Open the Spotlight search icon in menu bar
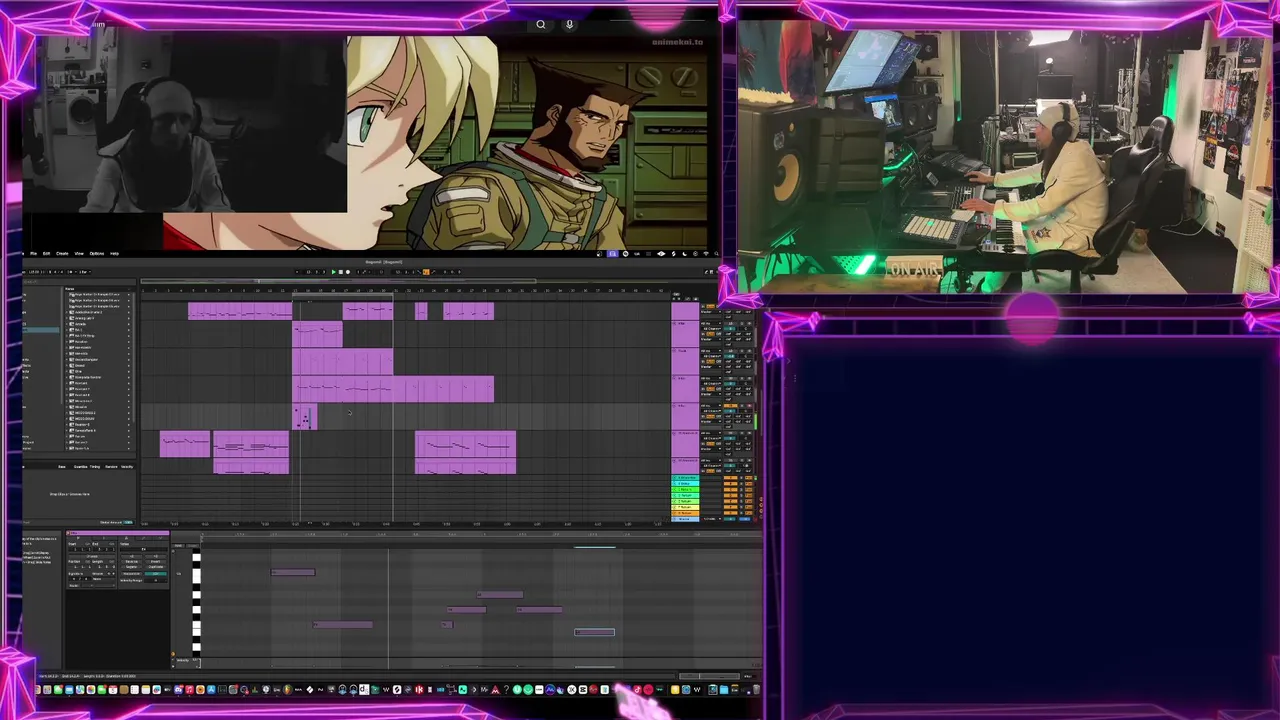1280x720 pixels. pyautogui.click(x=716, y=254)
